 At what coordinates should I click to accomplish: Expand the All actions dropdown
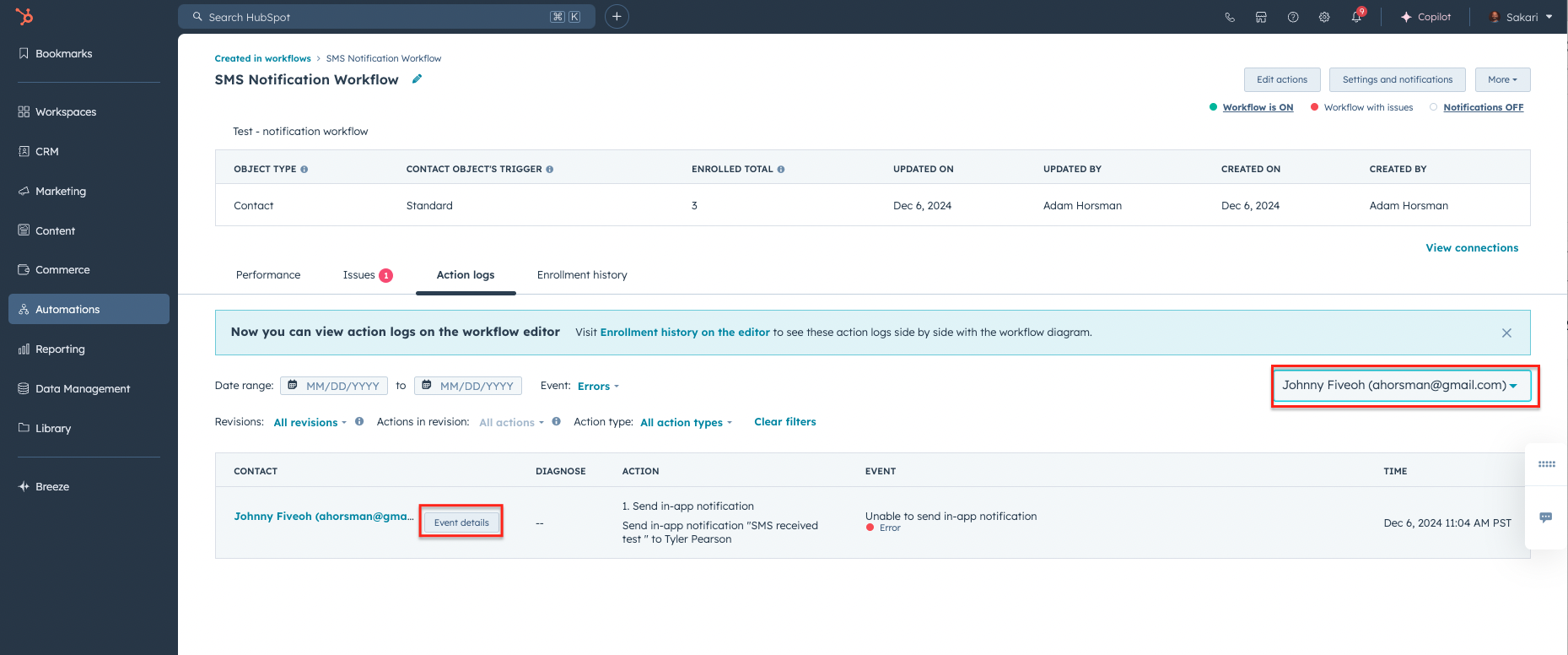(511, 422)
